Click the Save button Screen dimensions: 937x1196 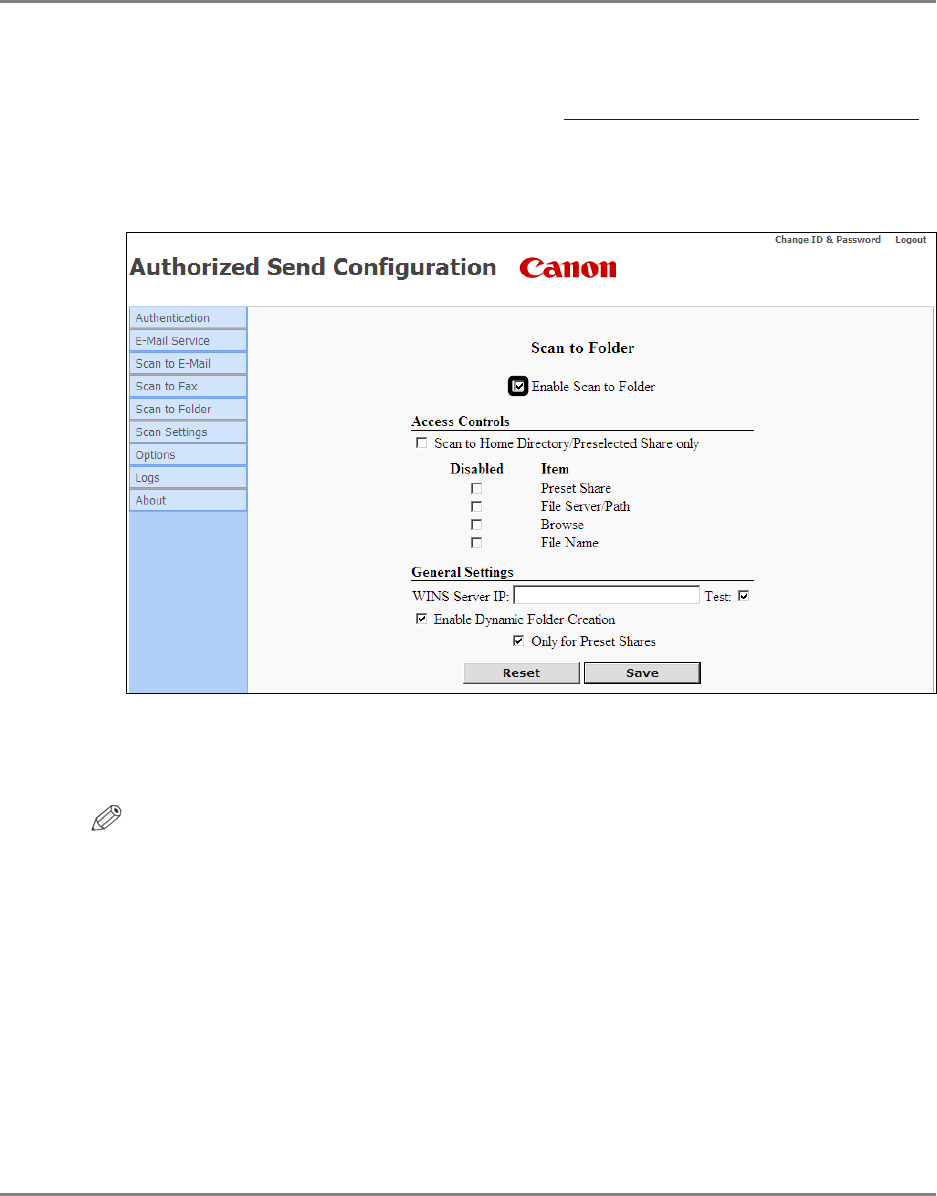(642, 673)
